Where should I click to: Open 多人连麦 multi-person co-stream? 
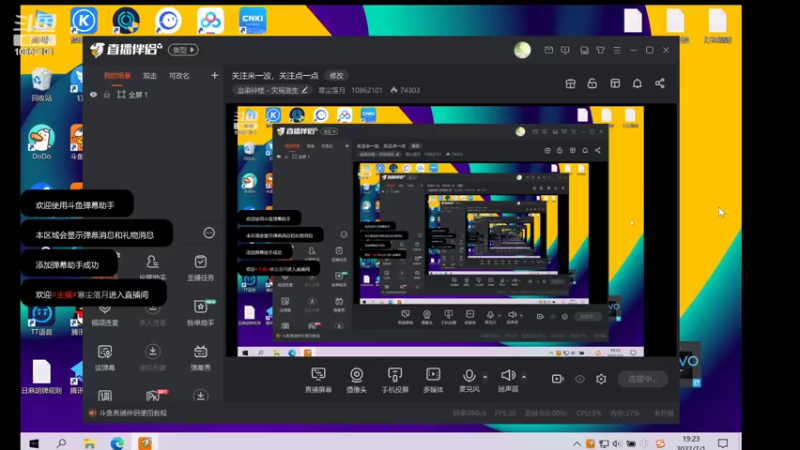coord(153,312)
